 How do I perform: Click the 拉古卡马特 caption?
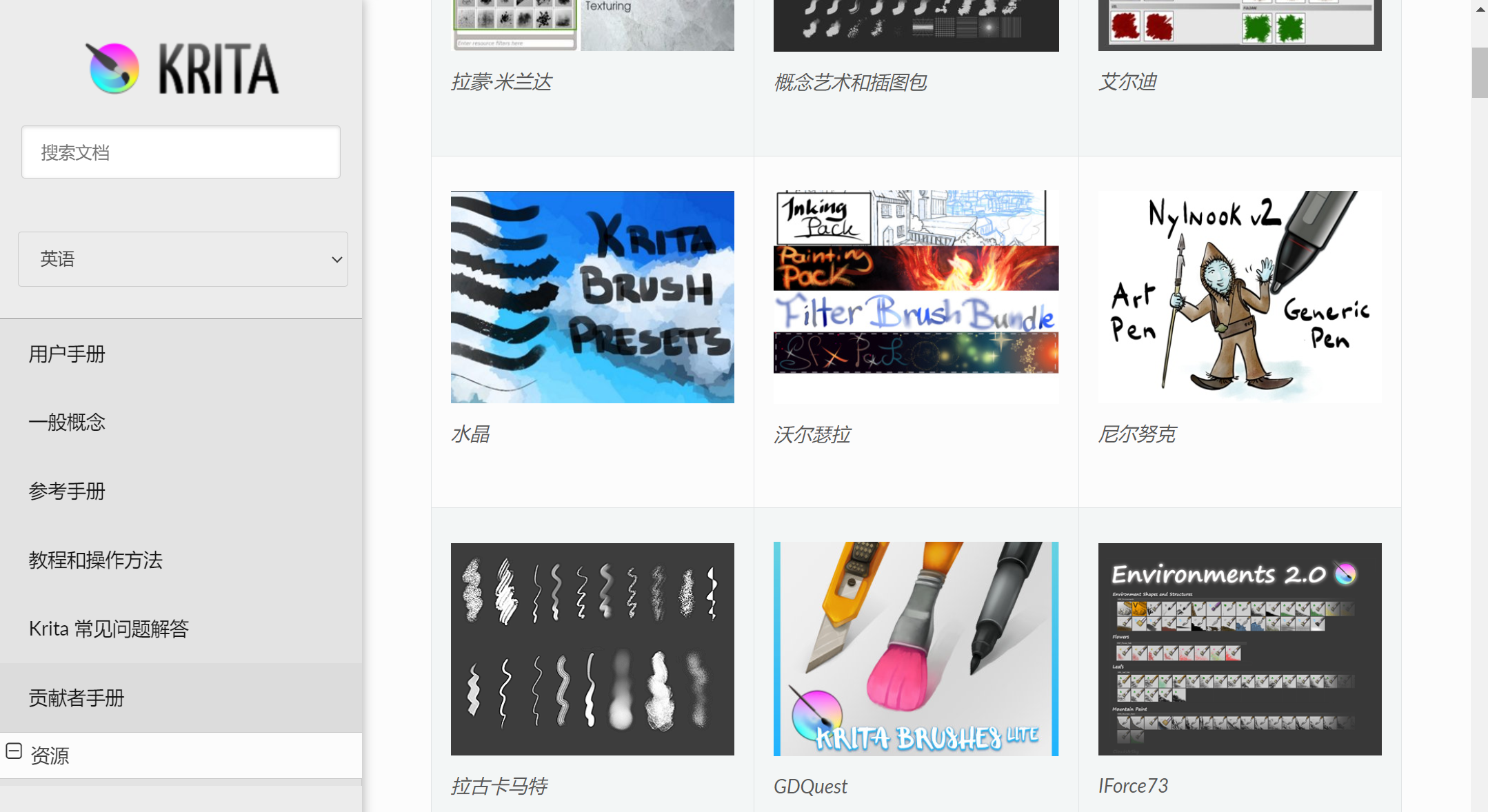tap(499, 786)
